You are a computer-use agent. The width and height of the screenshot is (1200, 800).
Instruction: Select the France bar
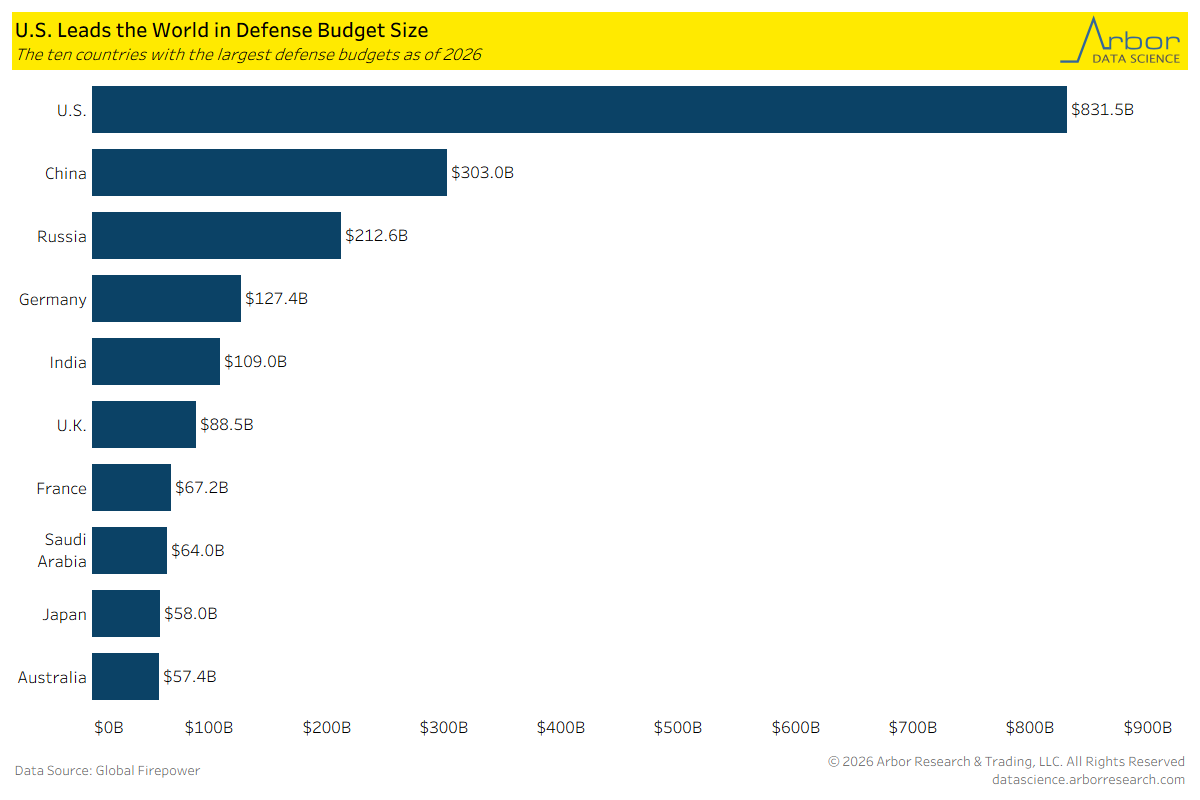click(131, 487)
